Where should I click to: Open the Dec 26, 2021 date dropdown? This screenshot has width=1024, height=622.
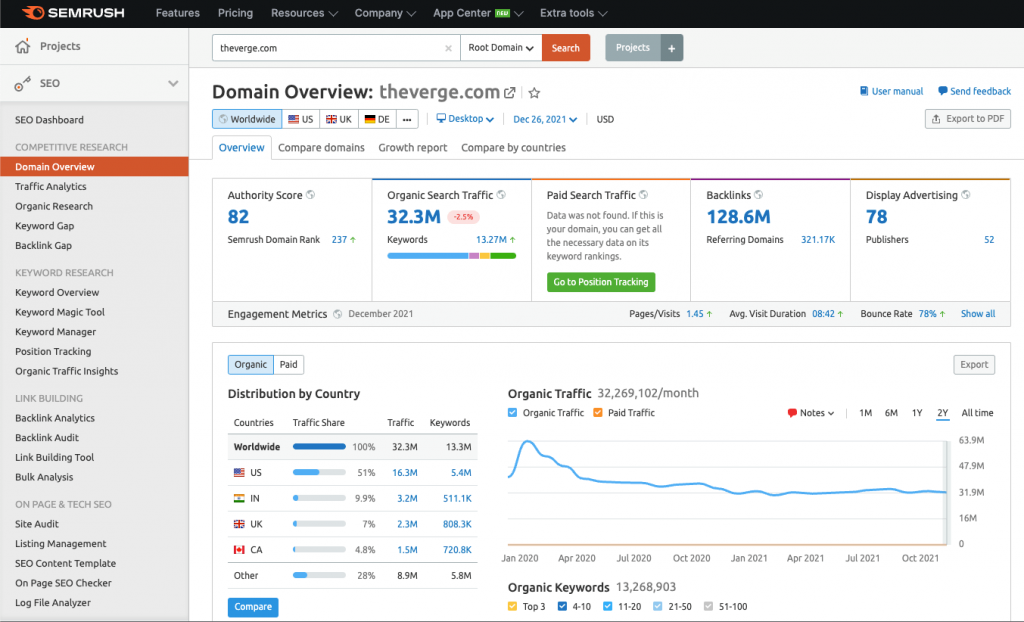(545, 119)
